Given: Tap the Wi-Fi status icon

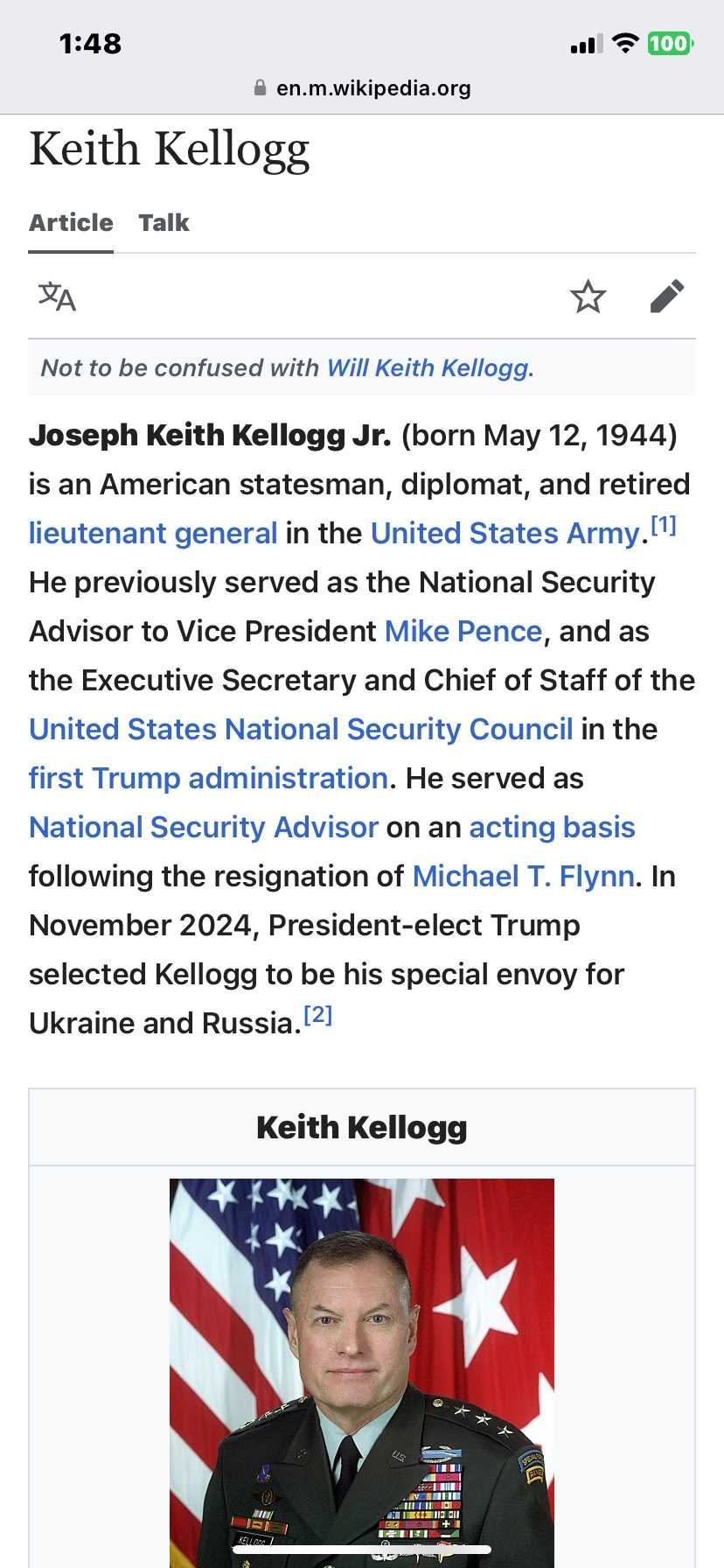Looking at the screenshot, I should (x=625, y=43).
